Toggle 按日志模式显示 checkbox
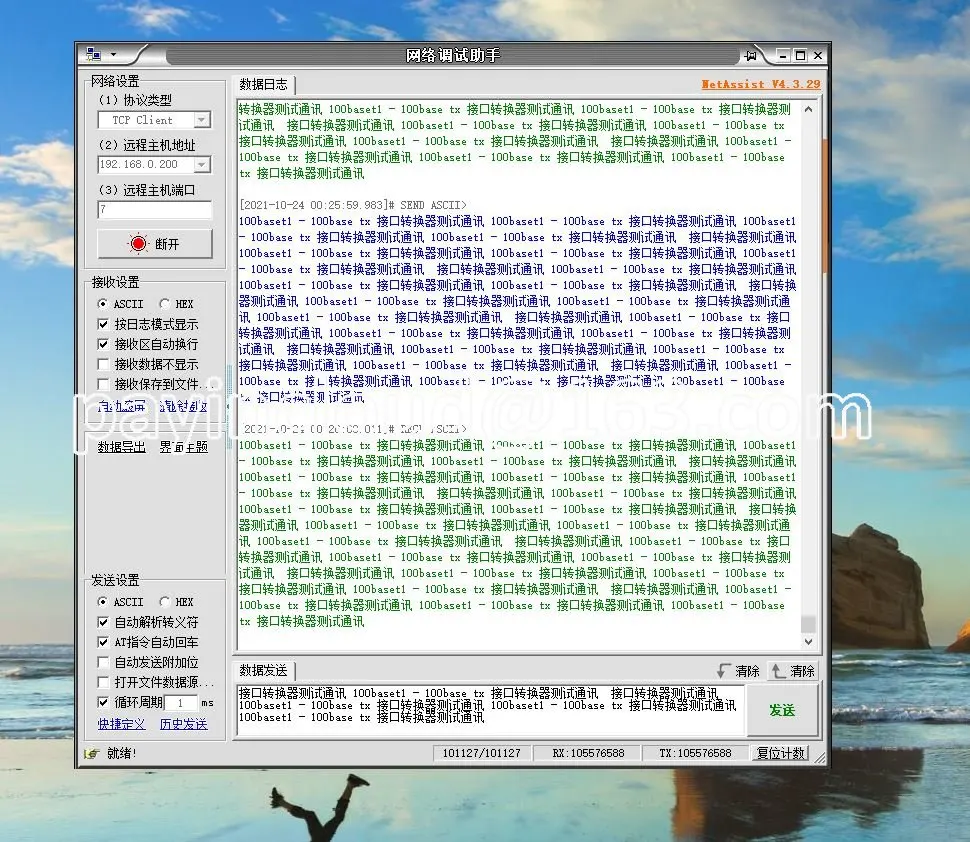Screen dimensions: 970x842 point(104,324)
